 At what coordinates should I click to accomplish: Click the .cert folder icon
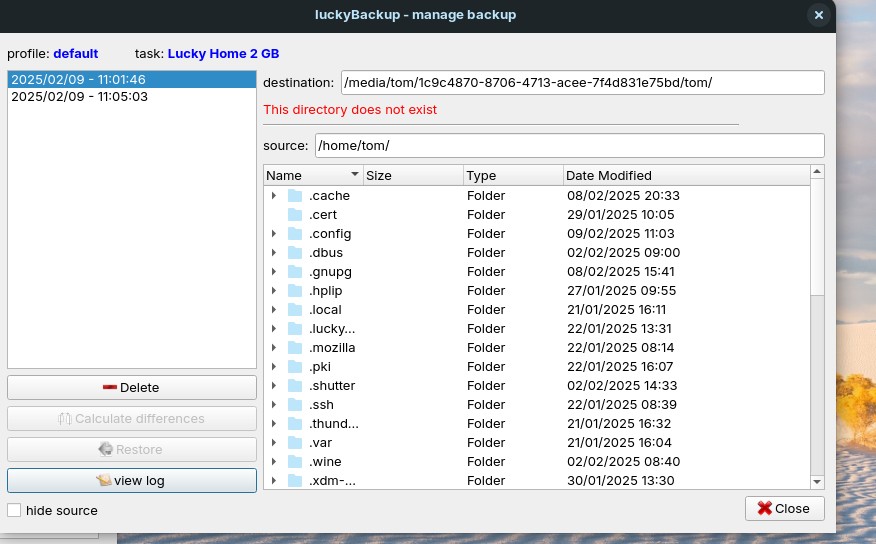pyautogui.click(x=295, y=214)
